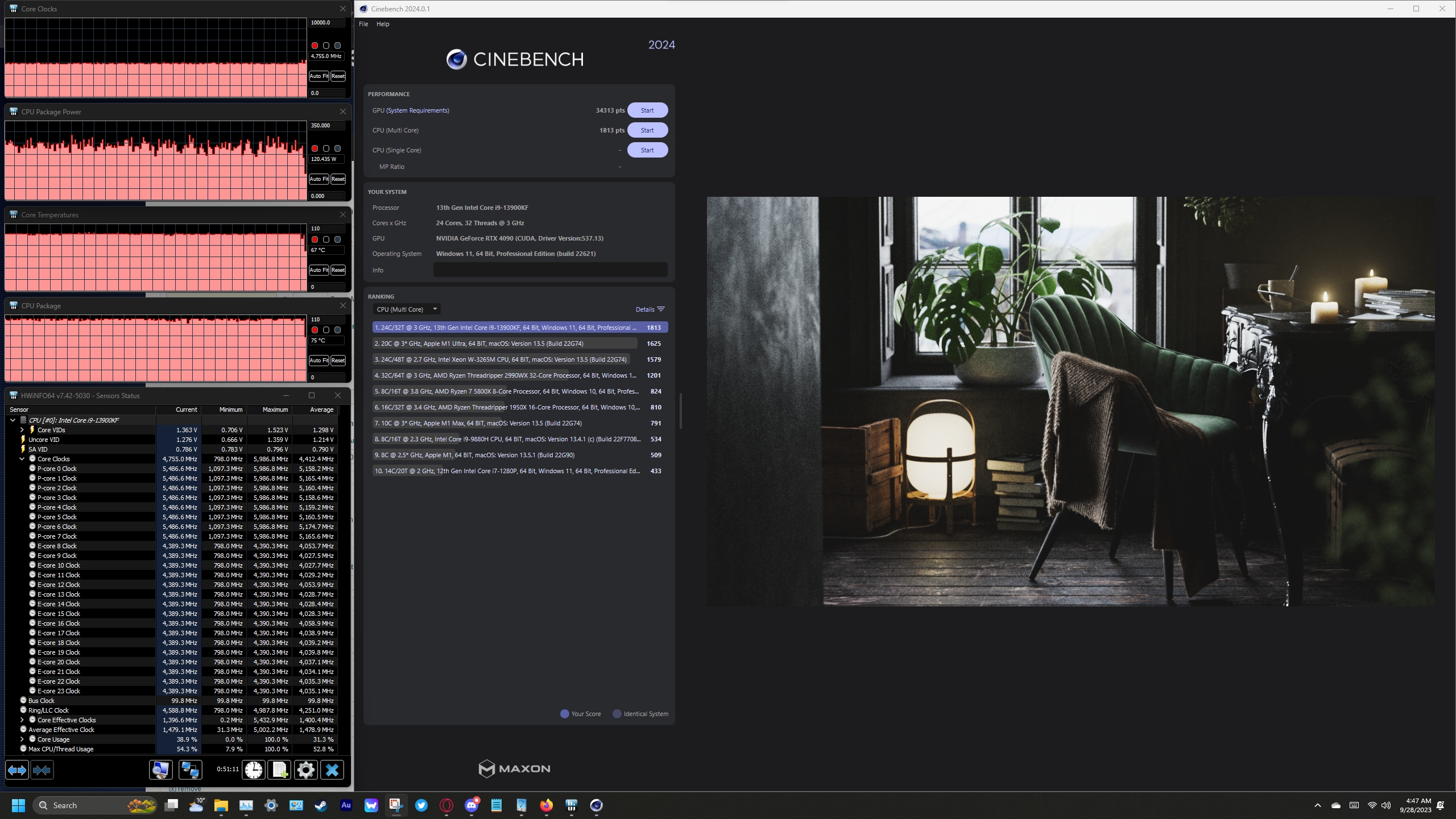Select middle circle in Core Clocks graph window
This screenshot has height=819, width=1456.
click(326, 45)
